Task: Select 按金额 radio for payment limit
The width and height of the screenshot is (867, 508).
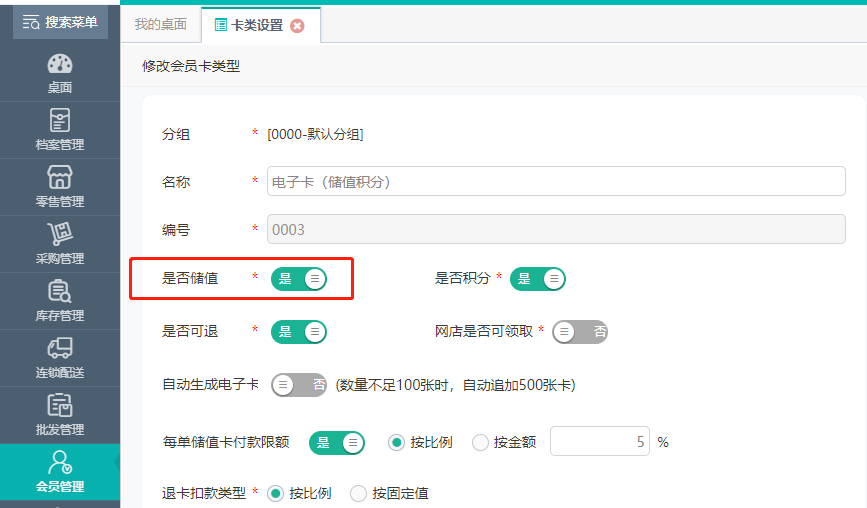Action: 480,442
